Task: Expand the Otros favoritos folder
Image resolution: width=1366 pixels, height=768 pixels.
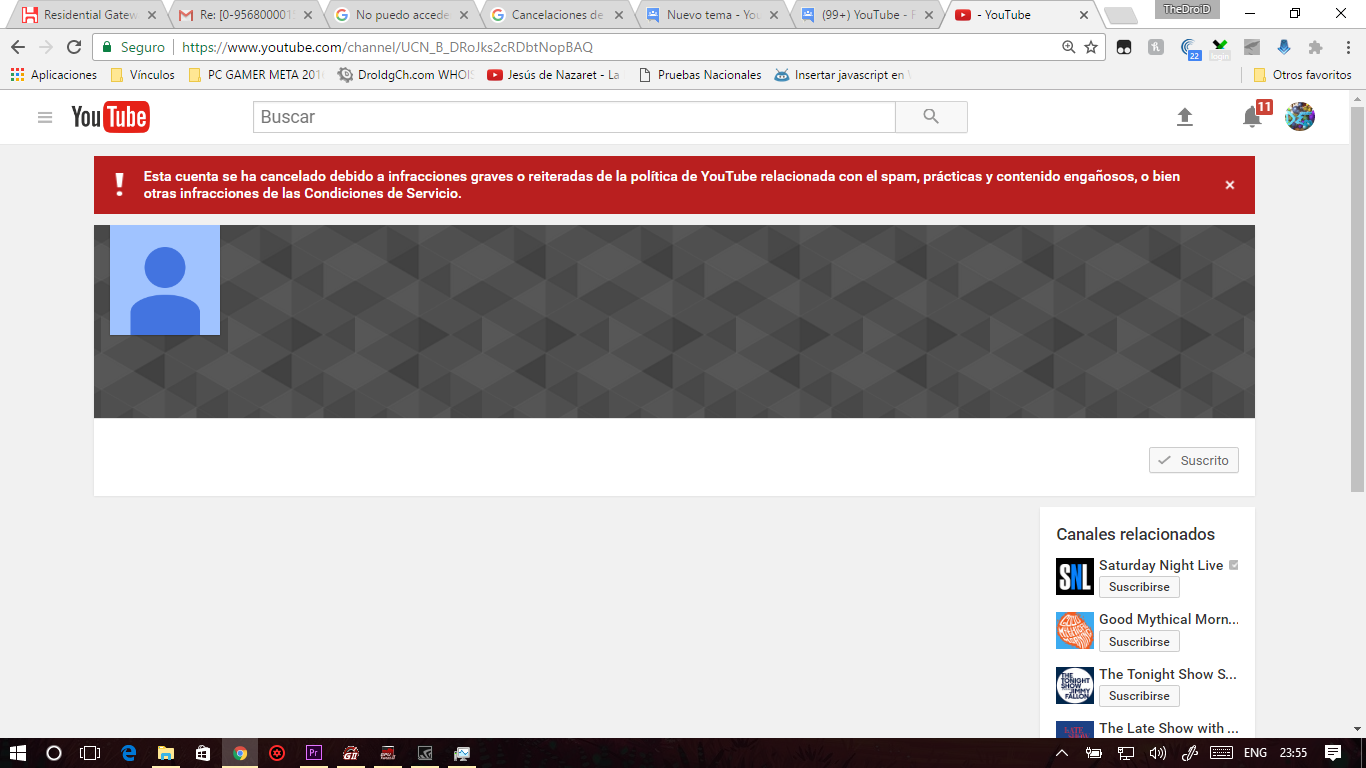Action: pos(1302,75)
